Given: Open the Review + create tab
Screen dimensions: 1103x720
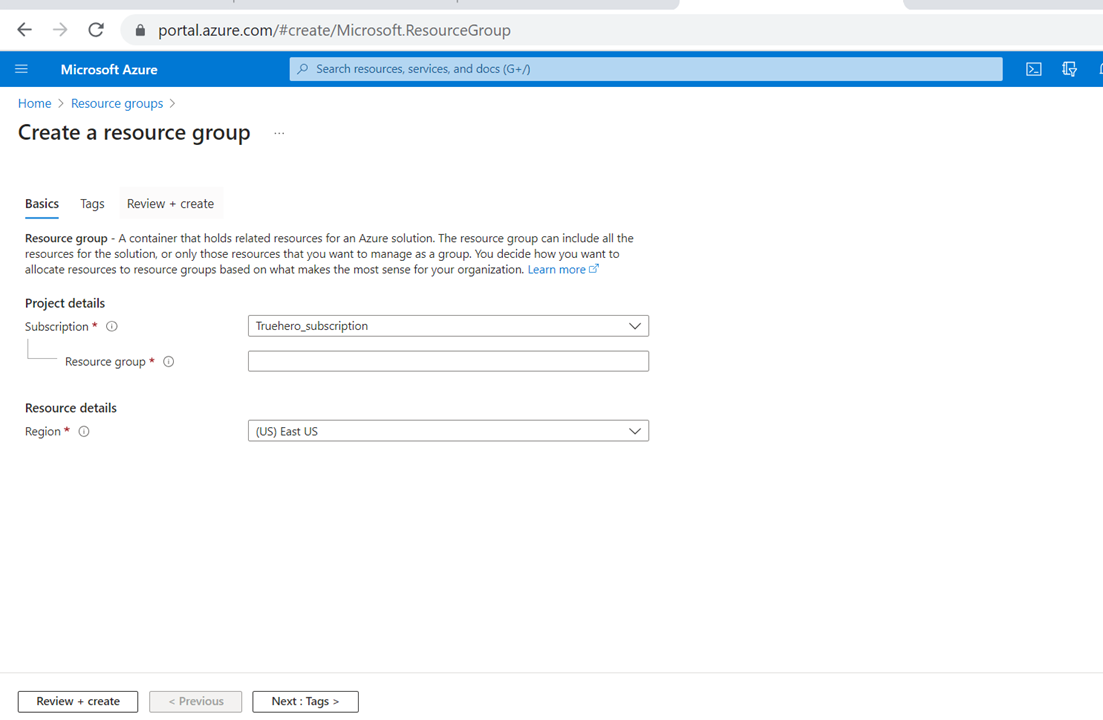Looking at the screenshot, I should (x=170, y=204).
